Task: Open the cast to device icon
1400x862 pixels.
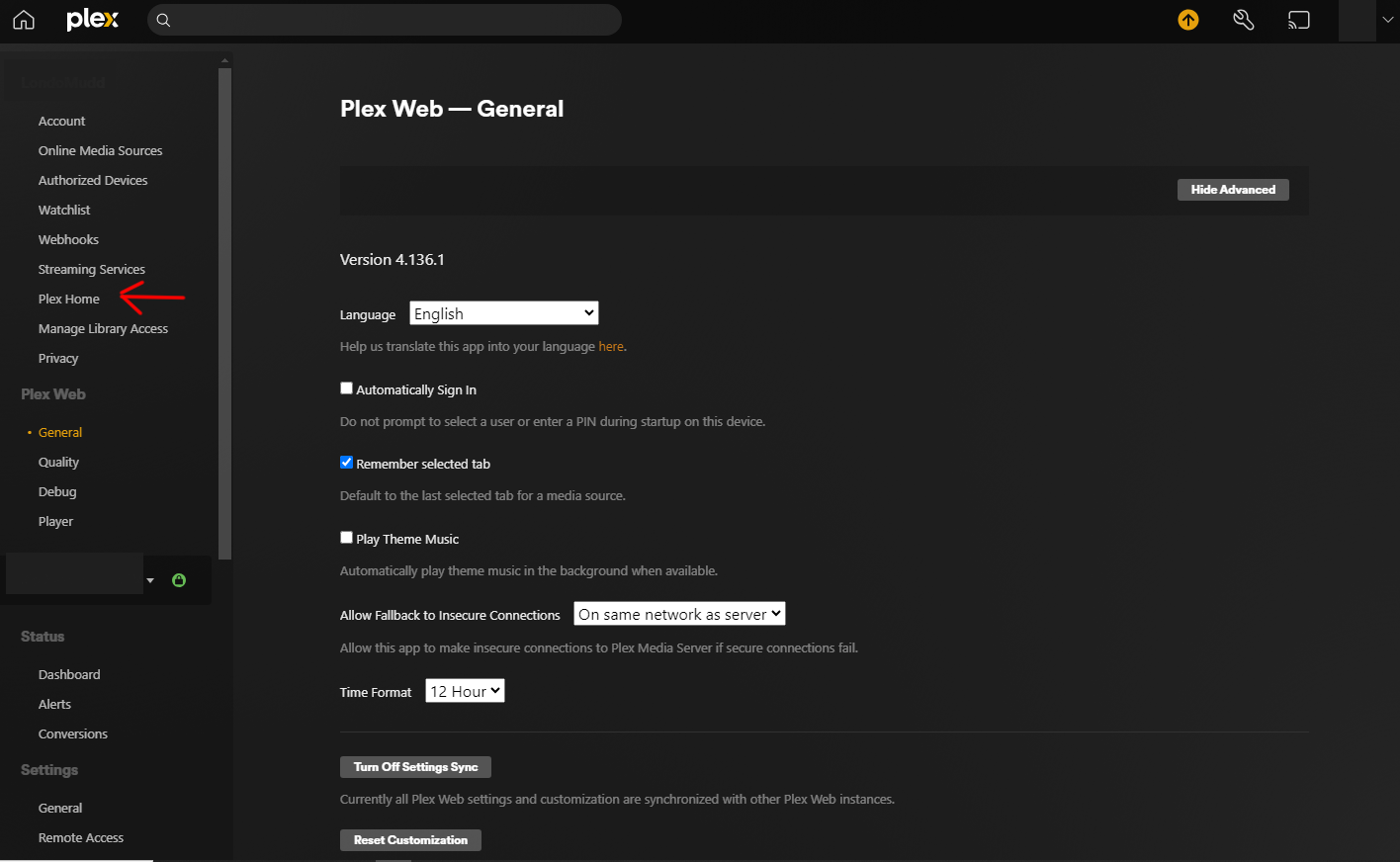Action: pos(1299,20)
